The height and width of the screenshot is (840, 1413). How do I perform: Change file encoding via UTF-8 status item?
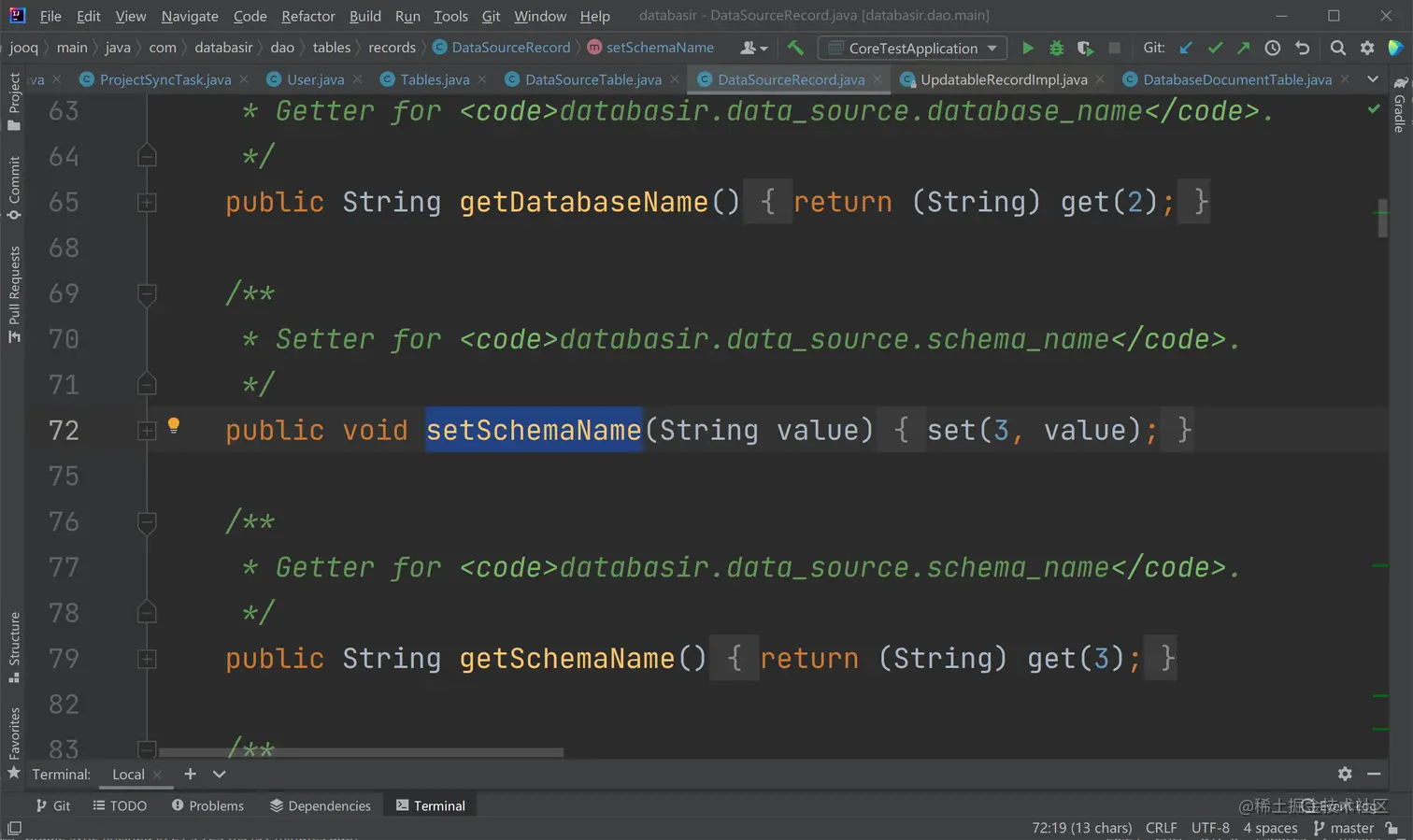pyautogui.click(x=1210, y=828)
